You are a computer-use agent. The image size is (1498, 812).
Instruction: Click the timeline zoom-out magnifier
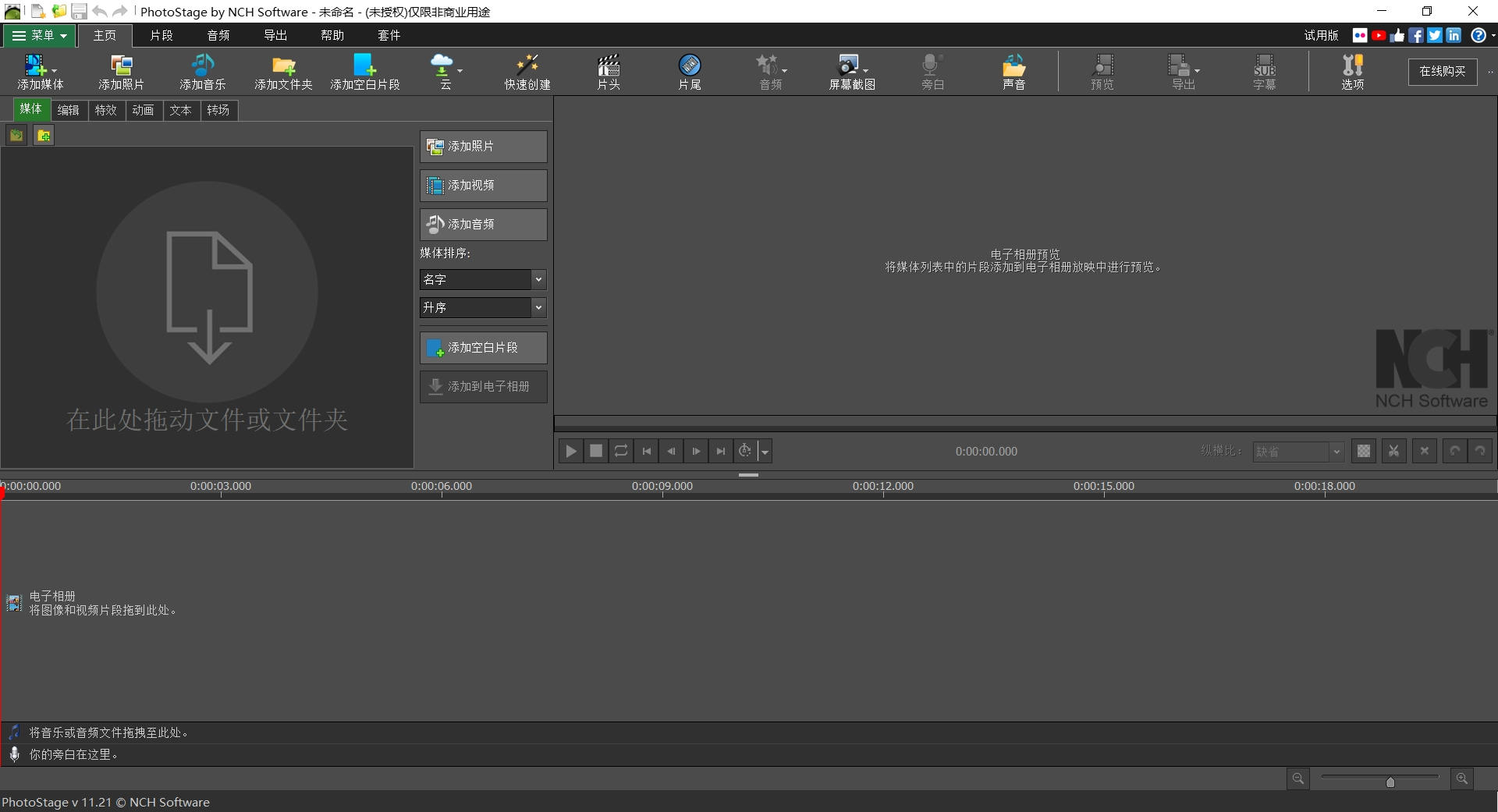(1298, 778)
